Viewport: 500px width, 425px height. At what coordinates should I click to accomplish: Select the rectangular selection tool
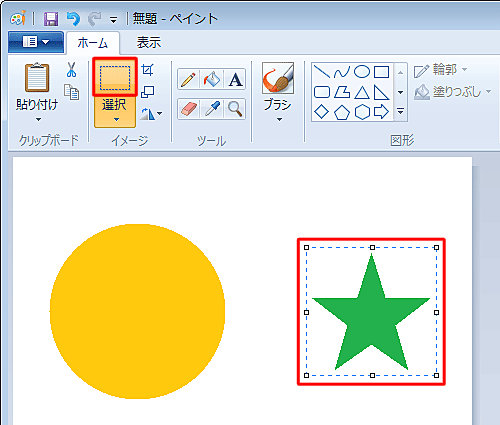tap(115, 77)
